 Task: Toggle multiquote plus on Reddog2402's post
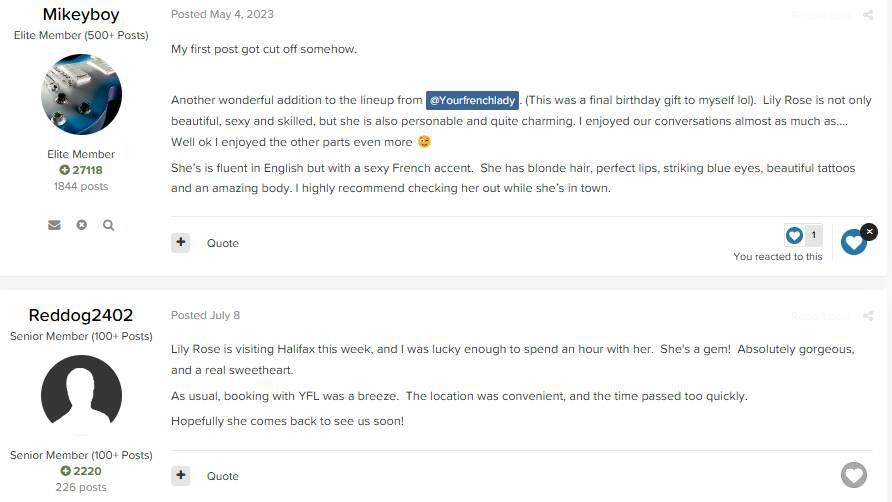pyautogui.click(x=180, y=475)
